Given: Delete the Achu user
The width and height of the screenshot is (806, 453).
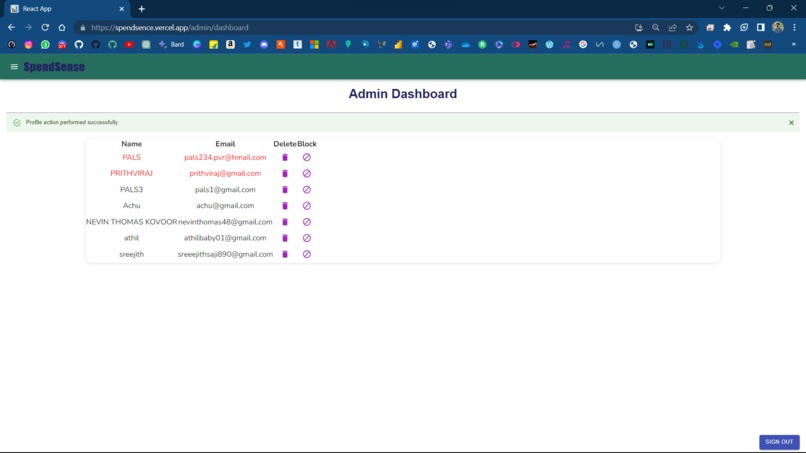Looking at the screenshot, I should click(285, 206).
